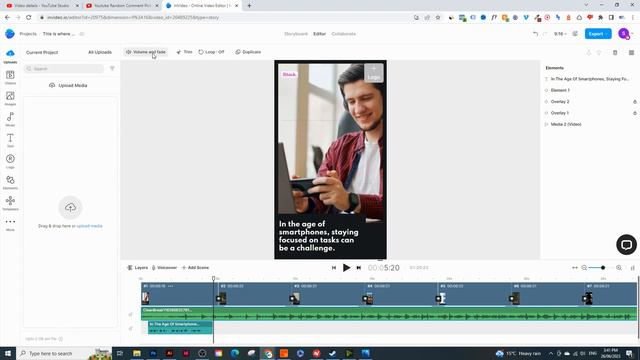Toggle lock on Overlay 1
640x360 pixels.
tap(635, 113)
